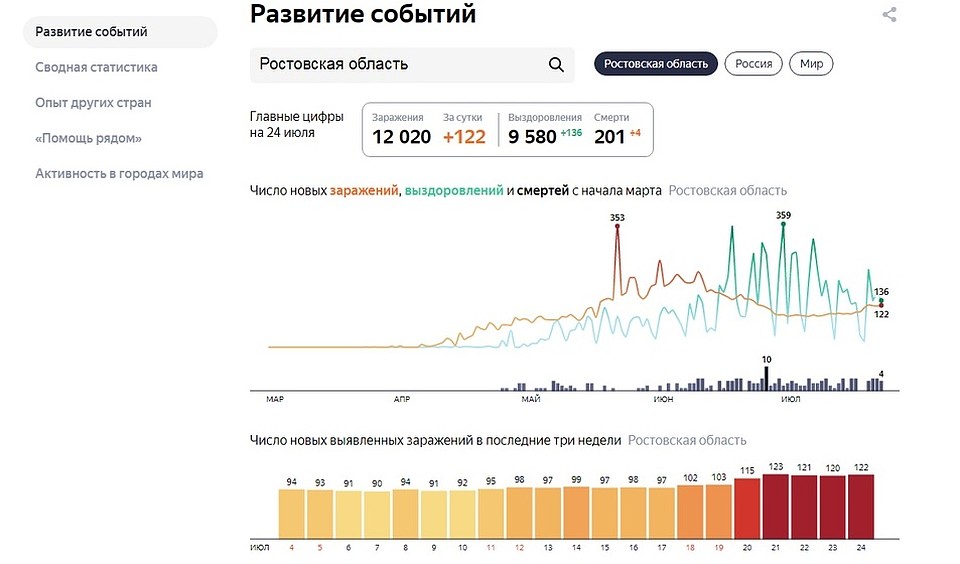
Task: Click the МАЙ axis label on timeline
Action: pos(531,399)
